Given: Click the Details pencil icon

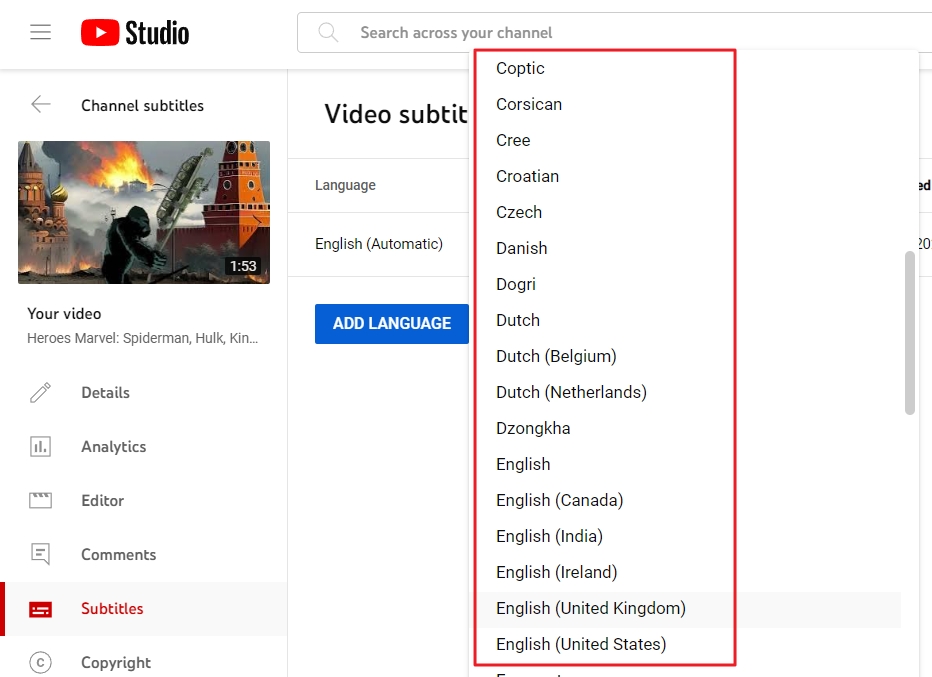Looking at the screenshot, I should [x=40, y=392].
